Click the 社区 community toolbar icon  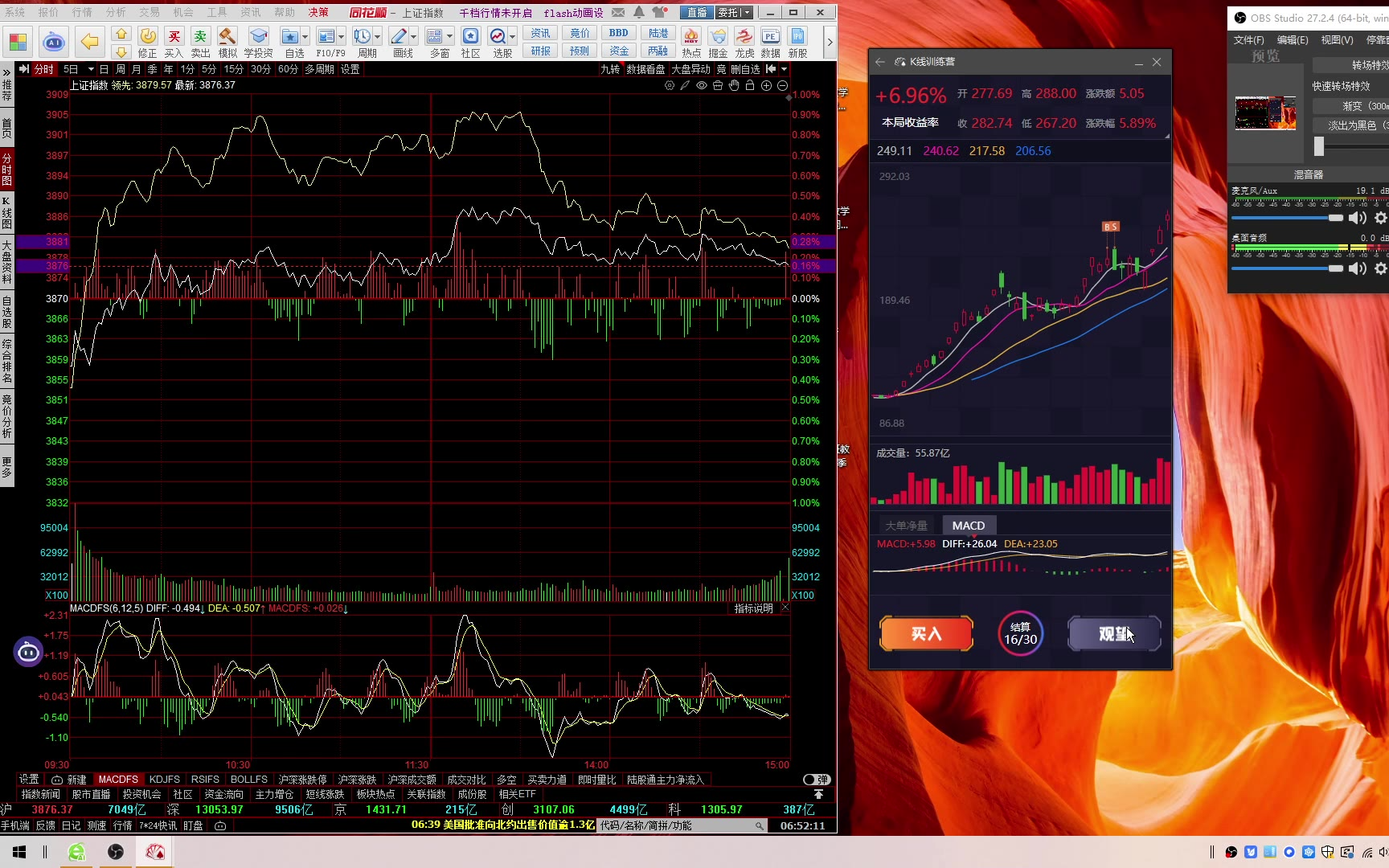click(x=470, y=41)
